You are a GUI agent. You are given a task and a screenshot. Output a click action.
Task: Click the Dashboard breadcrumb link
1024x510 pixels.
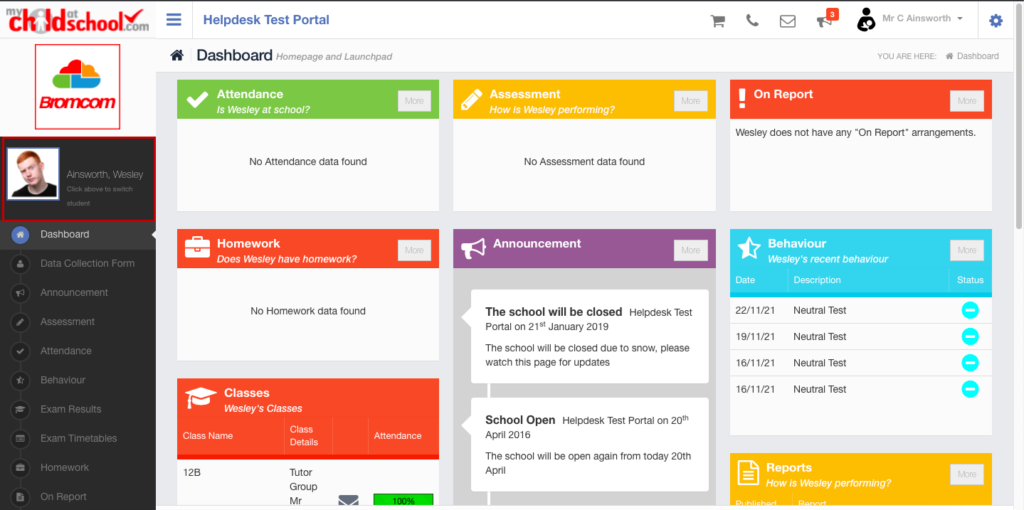coord(977,56)
